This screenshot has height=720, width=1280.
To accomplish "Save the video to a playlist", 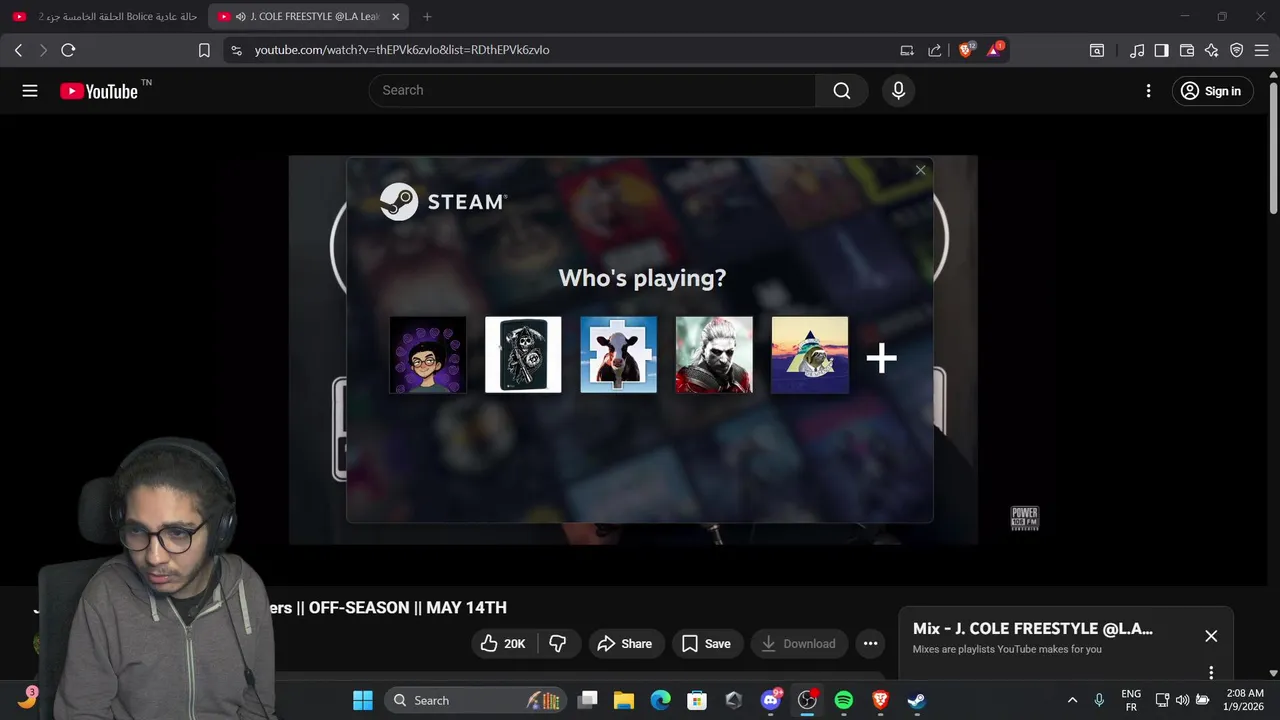I will (x=706, y=644).
